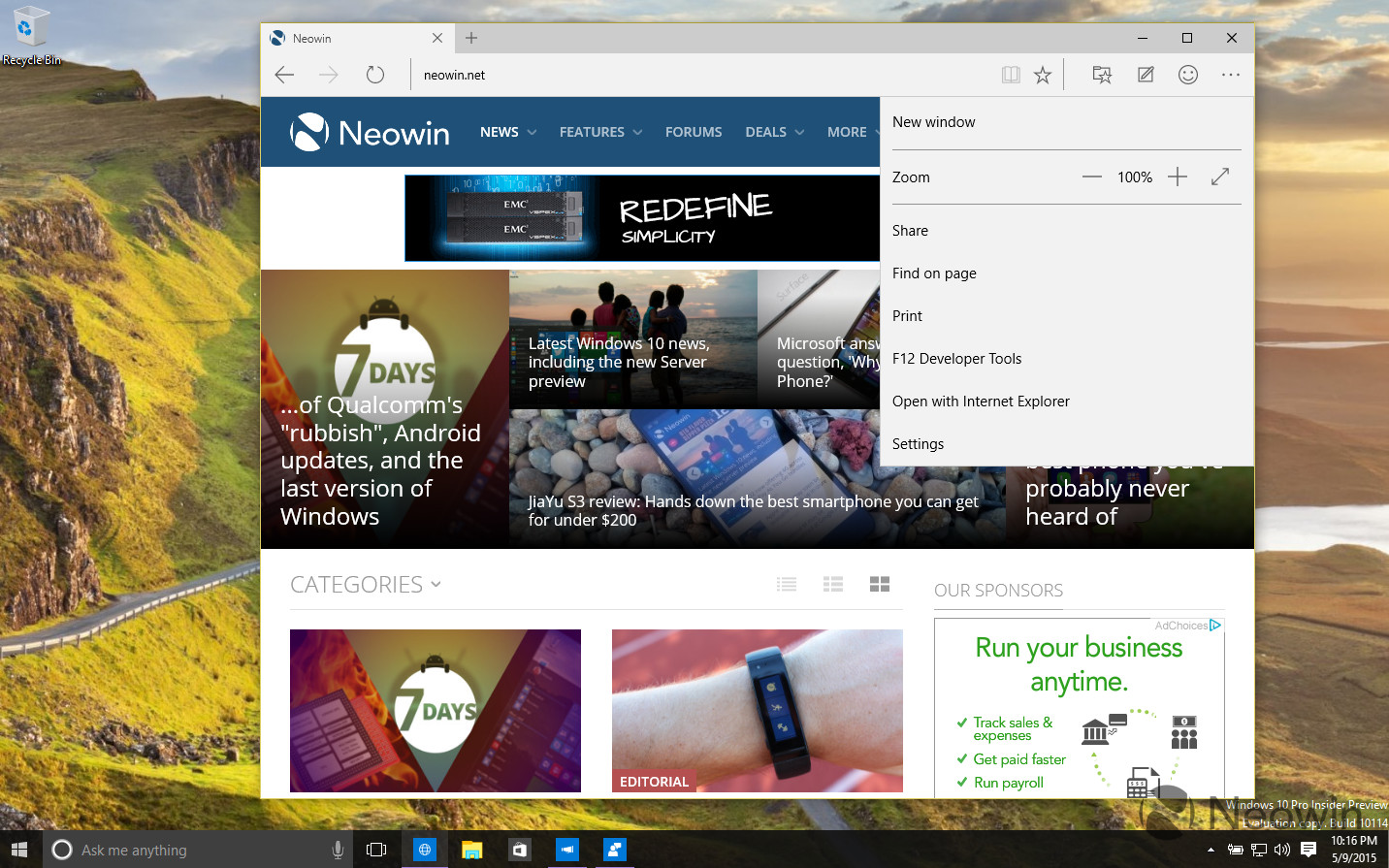Switch to grid view icon
This screenshot has width=1389, height=868.
point(880,584)
